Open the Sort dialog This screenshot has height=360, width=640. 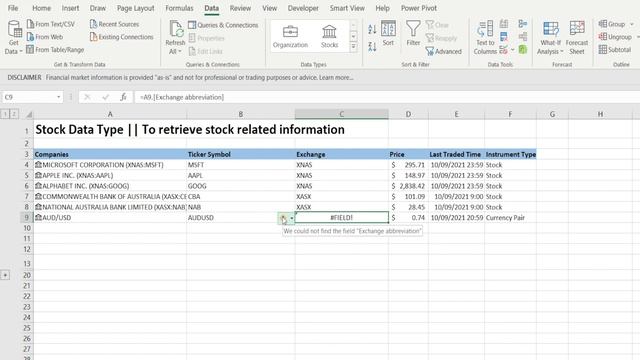[x=388, y=33]
